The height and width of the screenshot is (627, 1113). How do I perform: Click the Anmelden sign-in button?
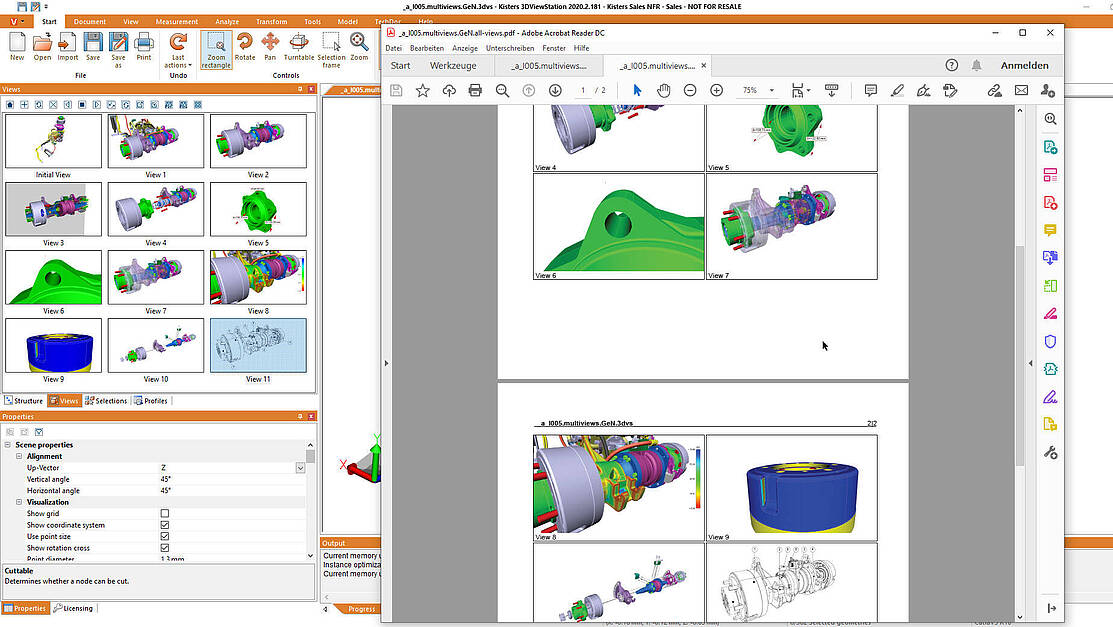[1024, 65]
